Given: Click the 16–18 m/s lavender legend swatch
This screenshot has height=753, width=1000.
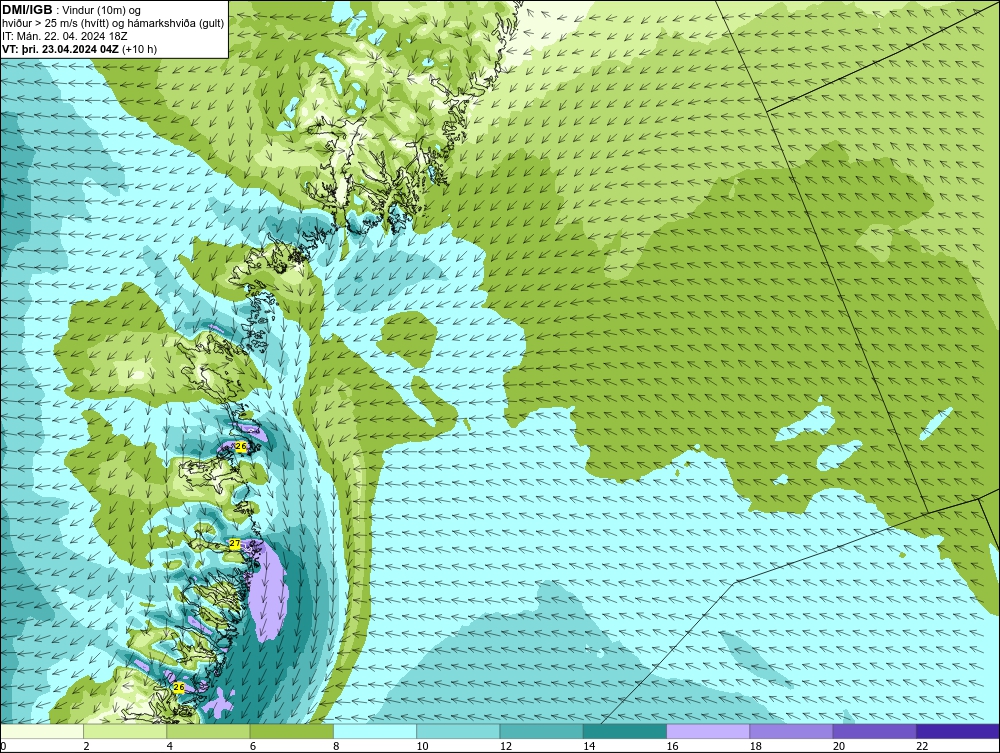Looking at the screenshot, I should (708, 731).
